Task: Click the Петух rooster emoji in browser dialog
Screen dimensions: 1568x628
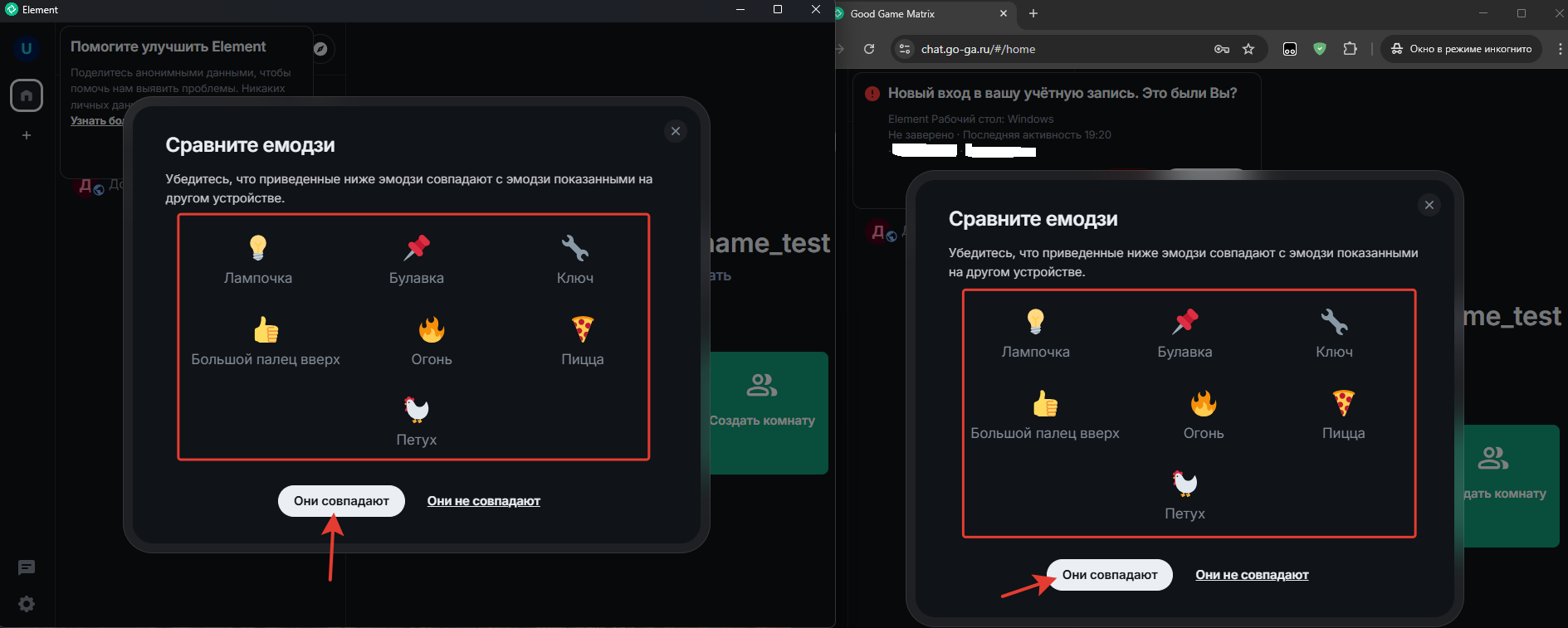Action: click(1185, 483)
